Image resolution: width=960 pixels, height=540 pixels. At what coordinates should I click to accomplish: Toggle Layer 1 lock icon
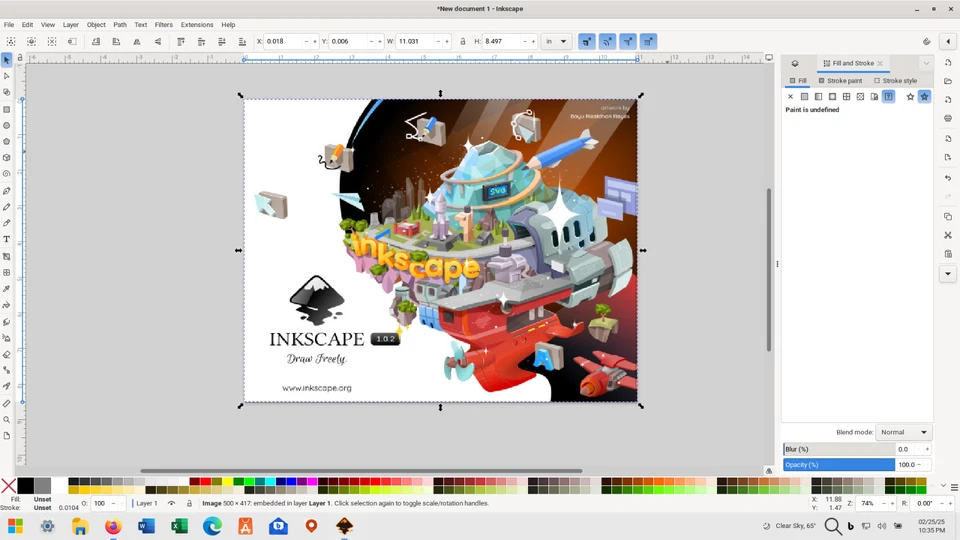click(189, 504)
